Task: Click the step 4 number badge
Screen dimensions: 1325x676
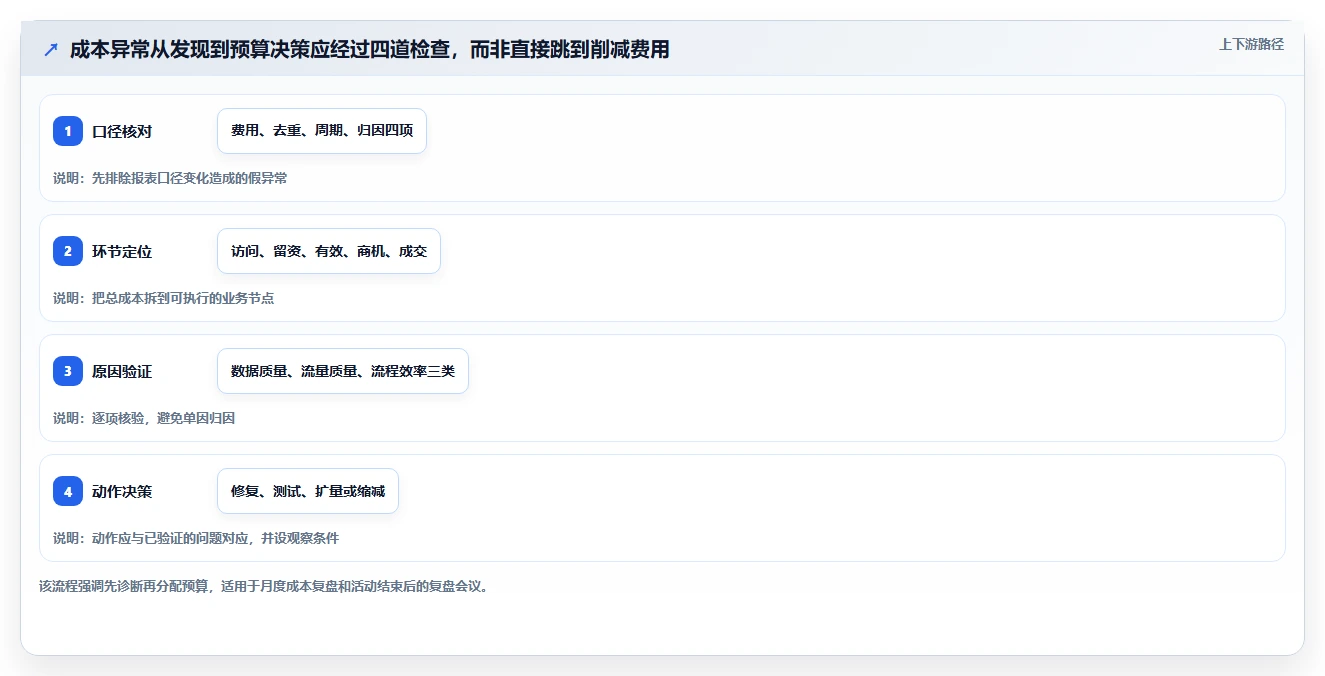Action: 68,491
